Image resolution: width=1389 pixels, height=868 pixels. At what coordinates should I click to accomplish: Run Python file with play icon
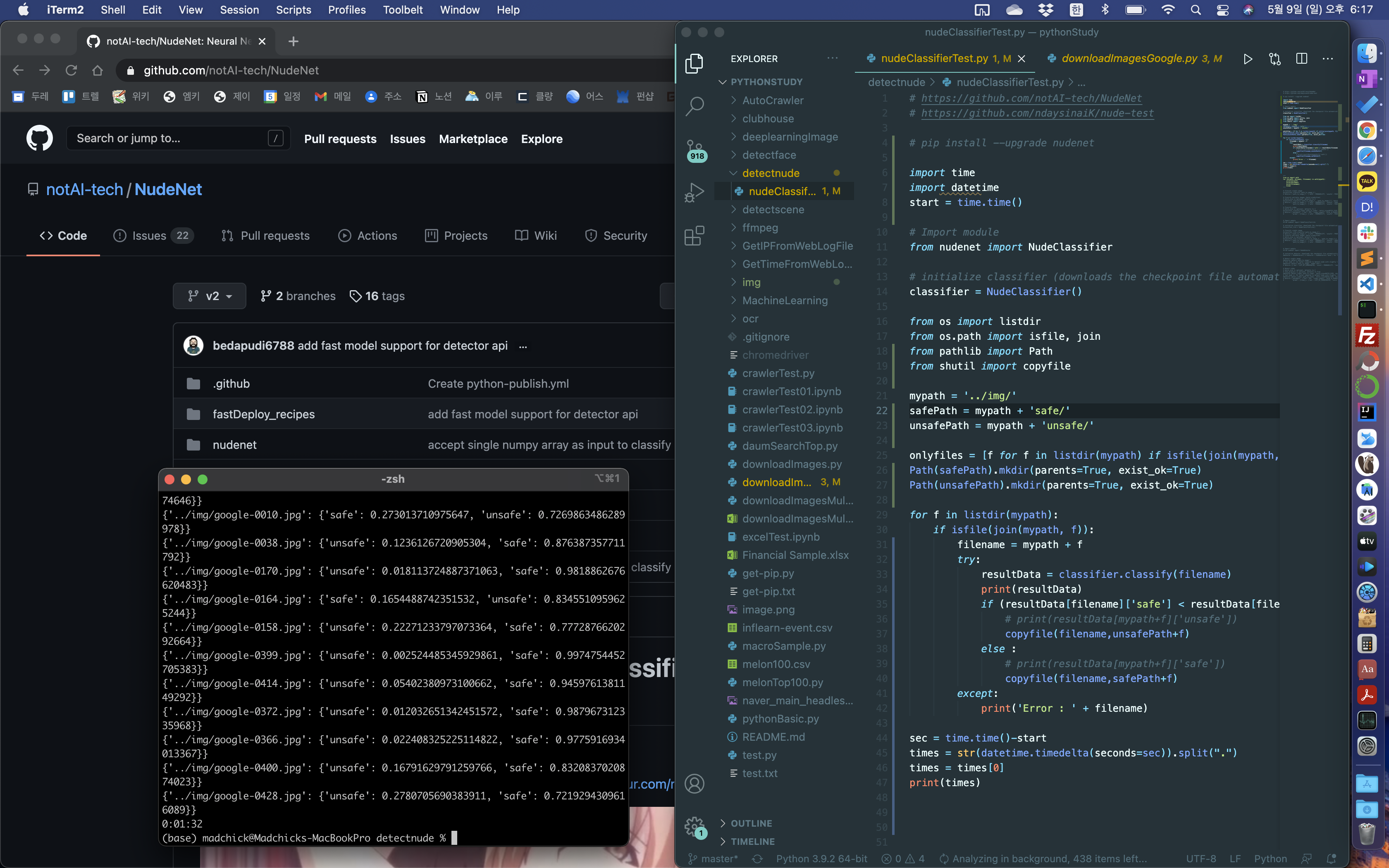(1247, 59)
